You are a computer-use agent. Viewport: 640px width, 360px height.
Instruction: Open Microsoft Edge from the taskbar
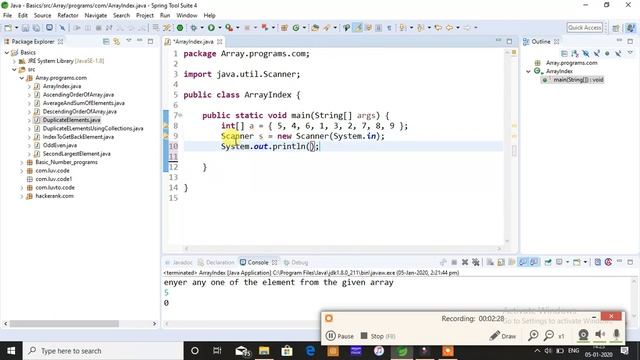[310, 351]
